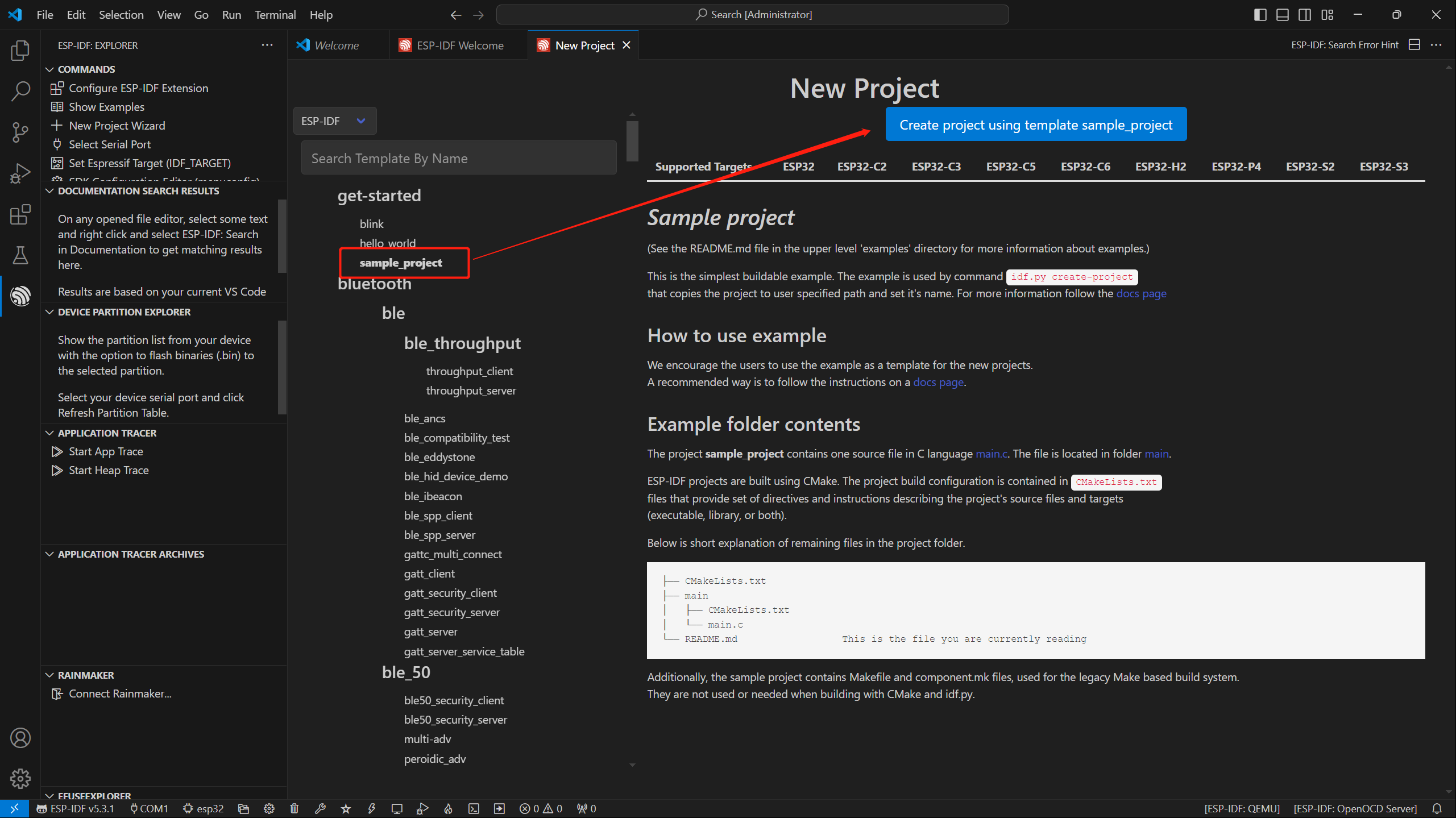The image size is (1456, 818).
Task: Open ESP-IDF Explorer more actions menu
Action: (x=267, y=45)
